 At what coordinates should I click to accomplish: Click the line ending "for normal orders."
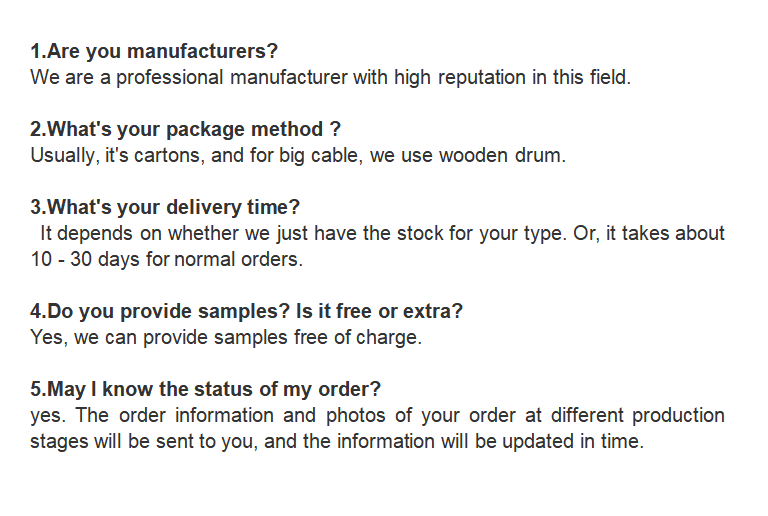[x=166, y=259]
